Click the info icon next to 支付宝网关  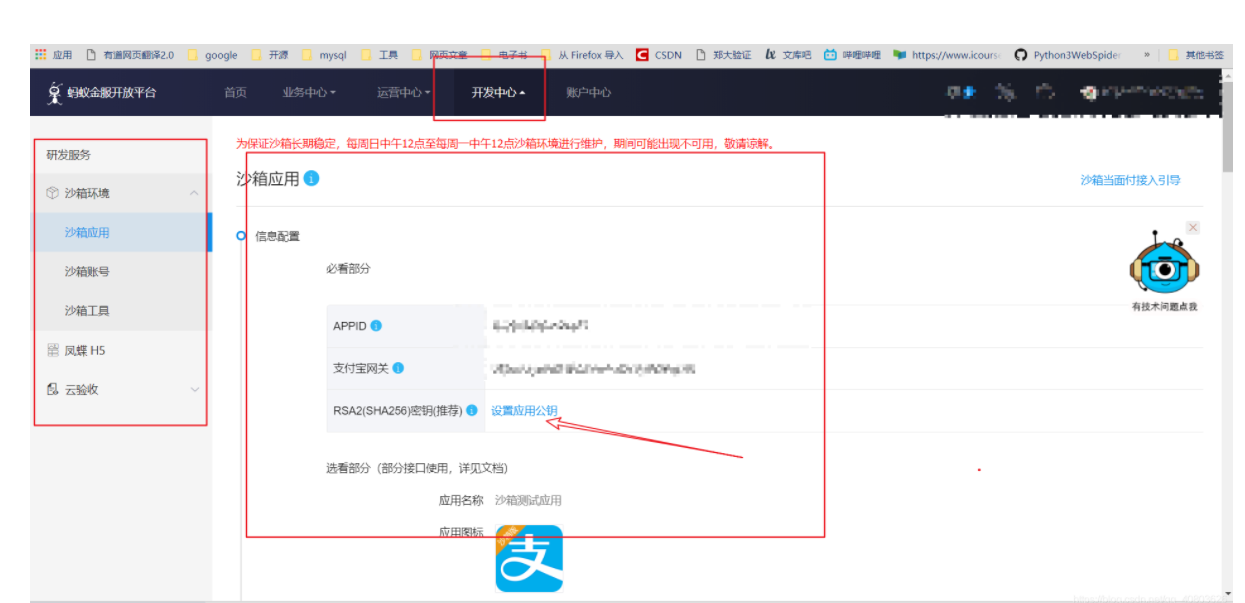(398, 368)
